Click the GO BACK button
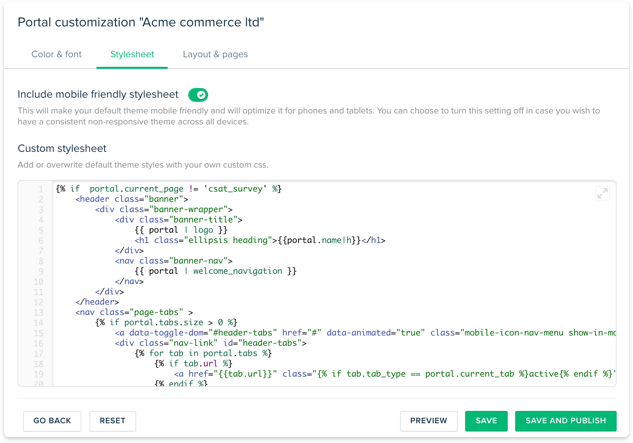 pos(52,421)
